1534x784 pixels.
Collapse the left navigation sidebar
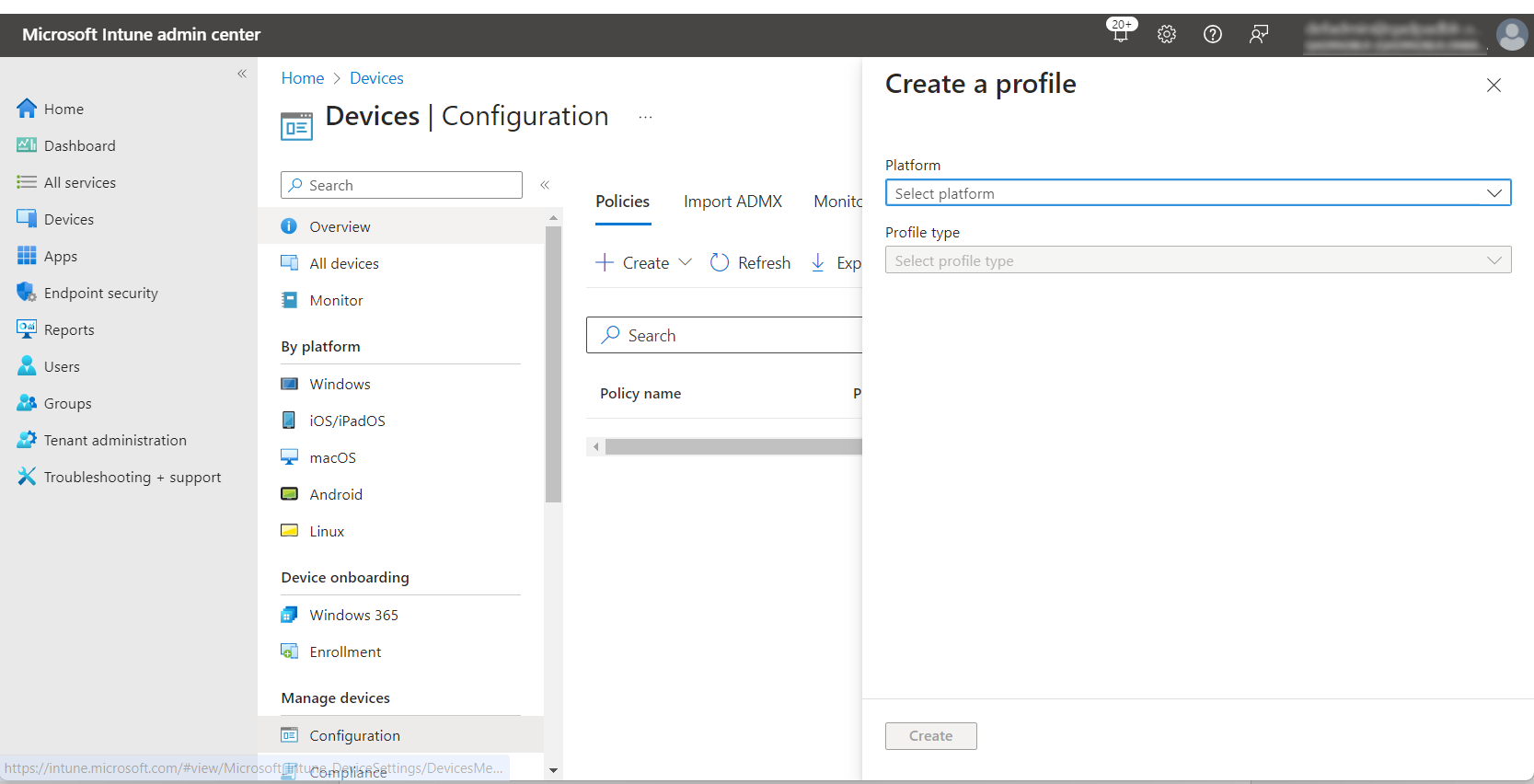(x=242, y=74)
